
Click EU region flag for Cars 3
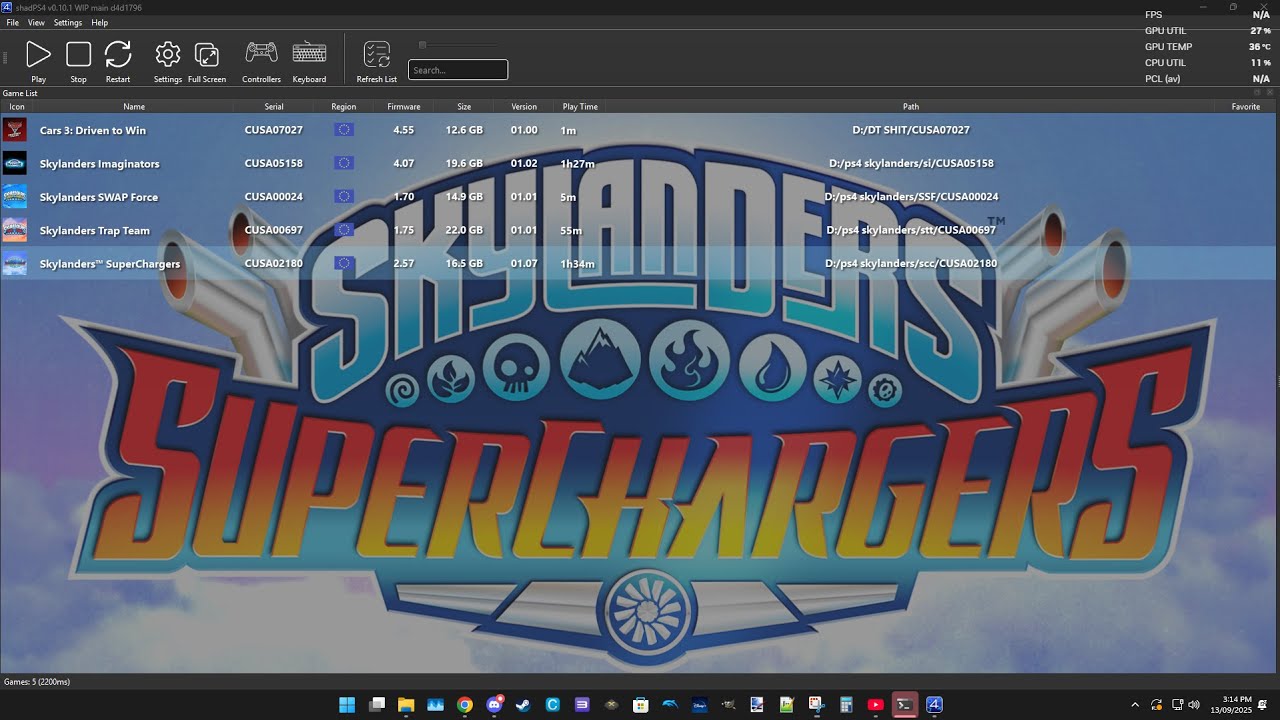[344, 130]
